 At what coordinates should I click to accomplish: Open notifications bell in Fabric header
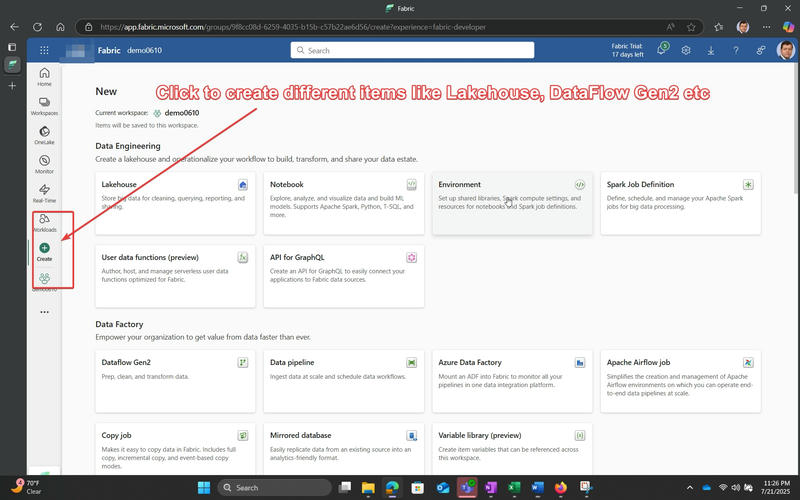[x=662, y=49]
